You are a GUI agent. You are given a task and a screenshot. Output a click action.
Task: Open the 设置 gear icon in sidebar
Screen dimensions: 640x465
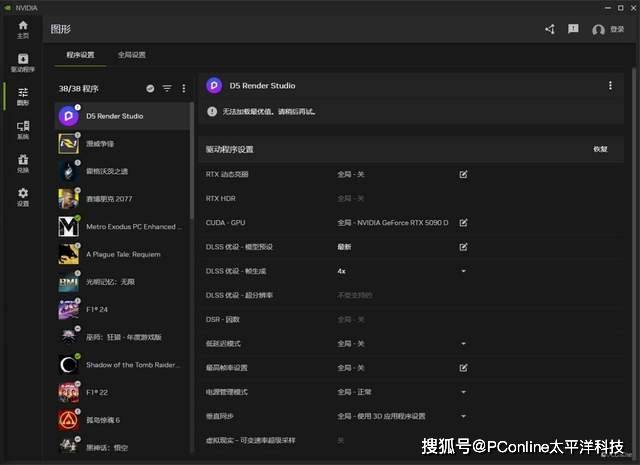[22, 196]
